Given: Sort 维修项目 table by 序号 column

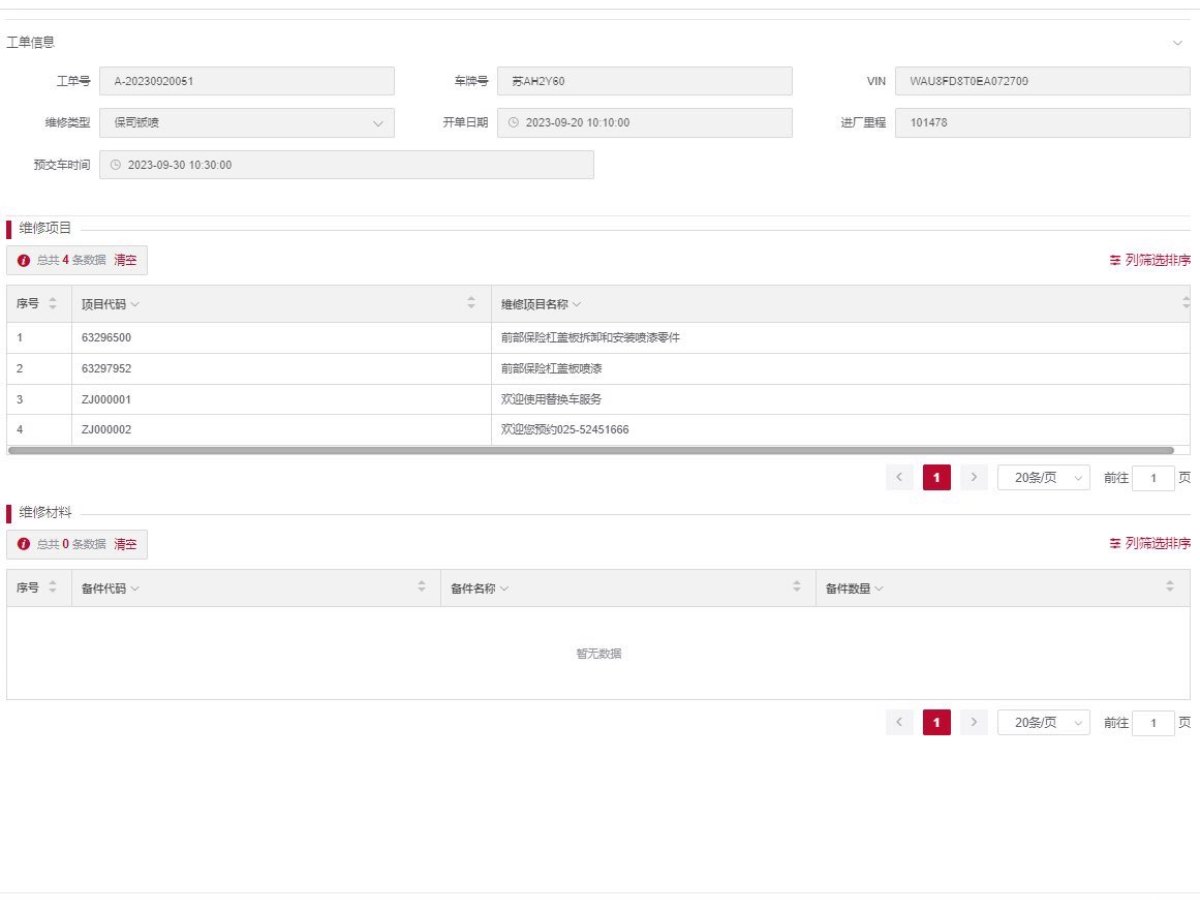Looking at the screenshot, I should point(53,304).
